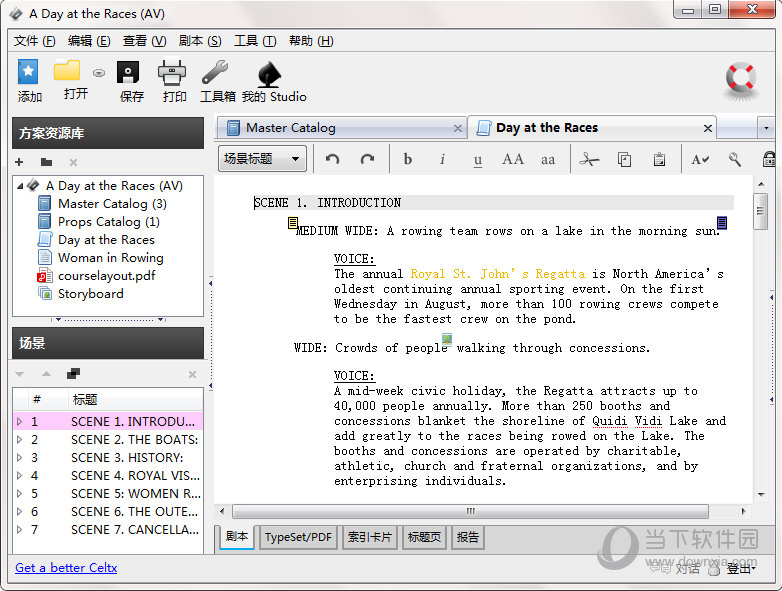Click the scene breakdown icon in 场景 panel
This screenshot has width=782, height=591.
(x=73, y=374)
